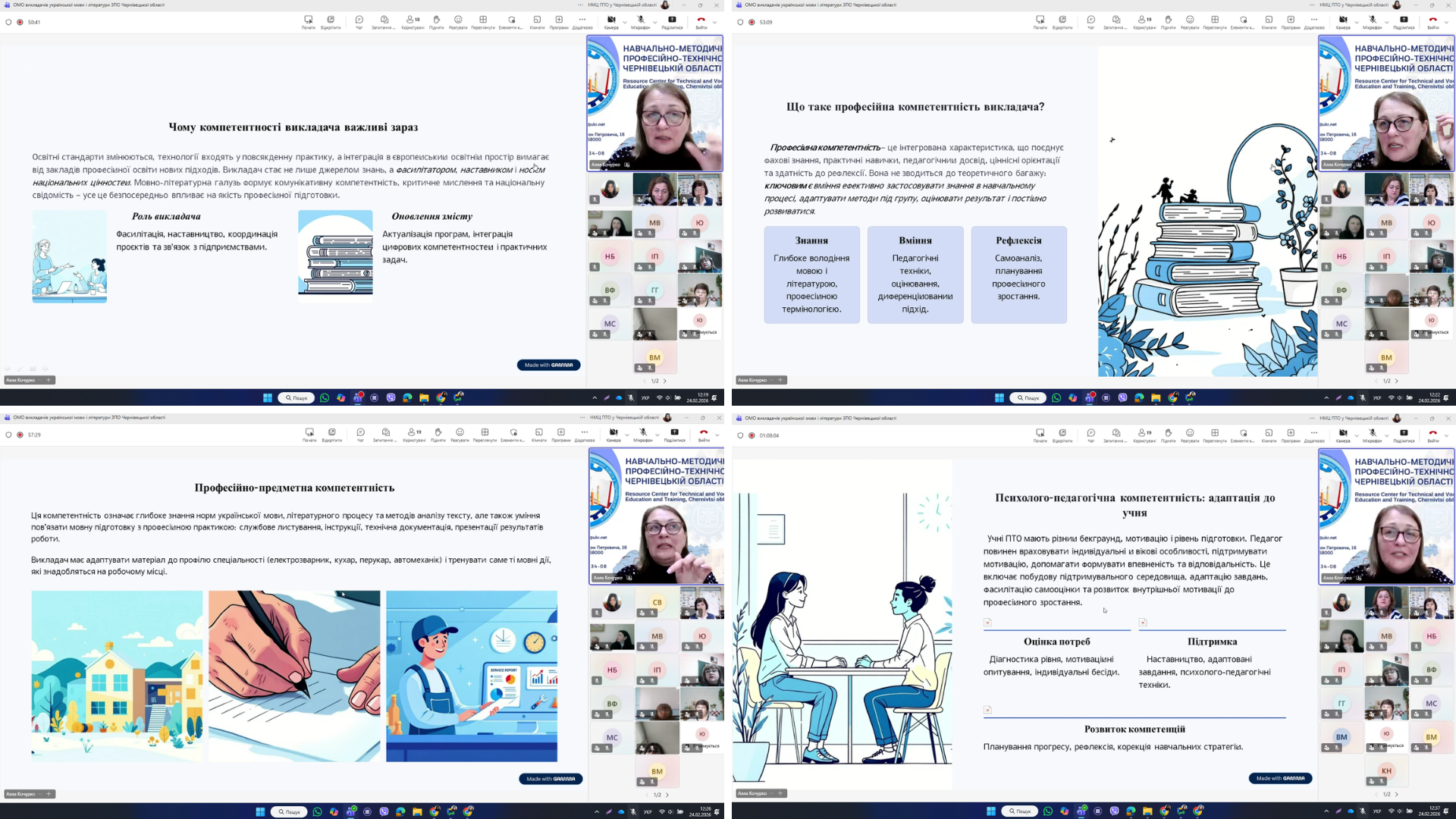The width and height of the screenshot is (1456, 819).
Task: Open Чат icon in the 50:41 meeting toolbar
Action: (x=359, y=20)
